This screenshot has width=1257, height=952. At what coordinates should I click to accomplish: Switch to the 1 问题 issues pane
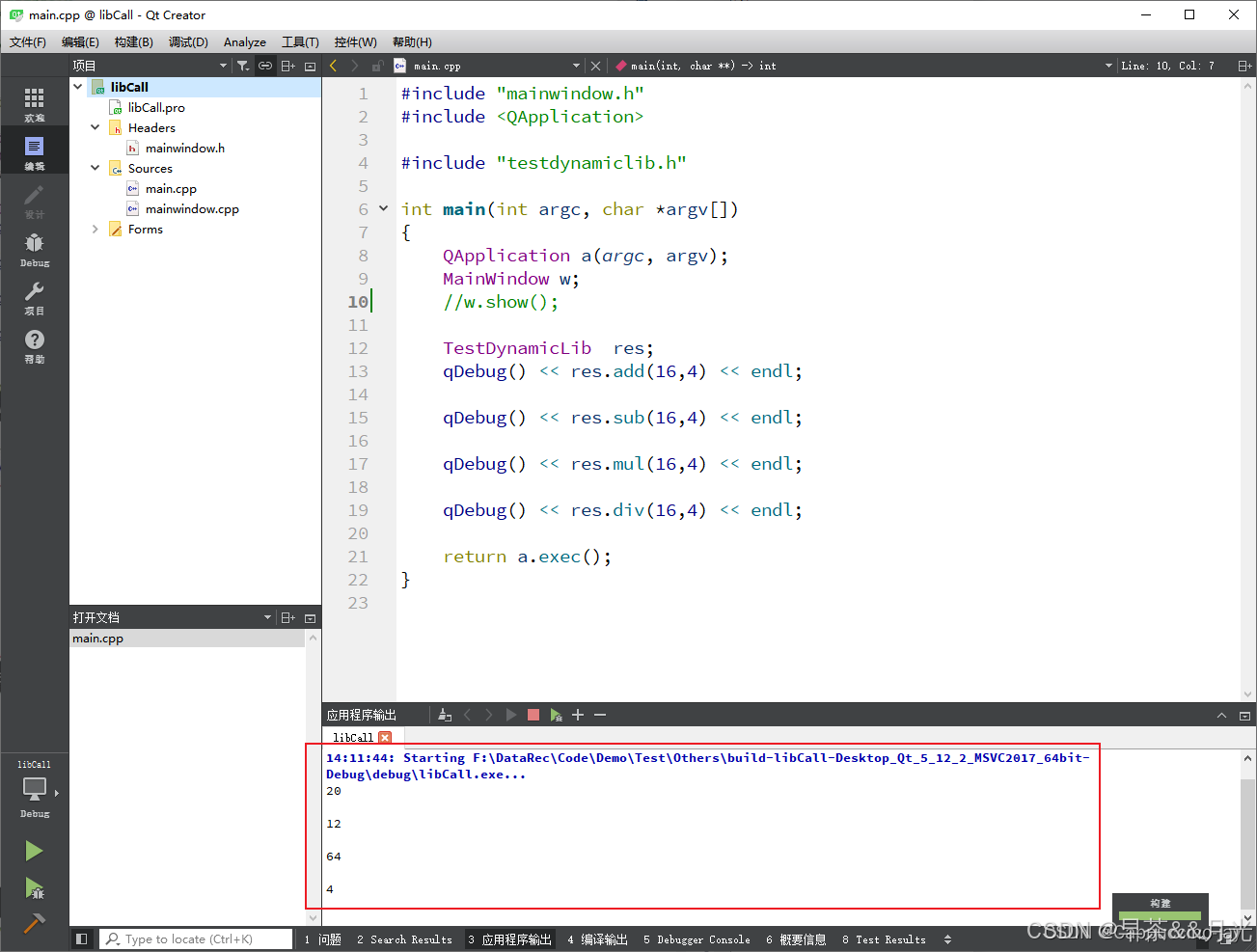[323, 938]
